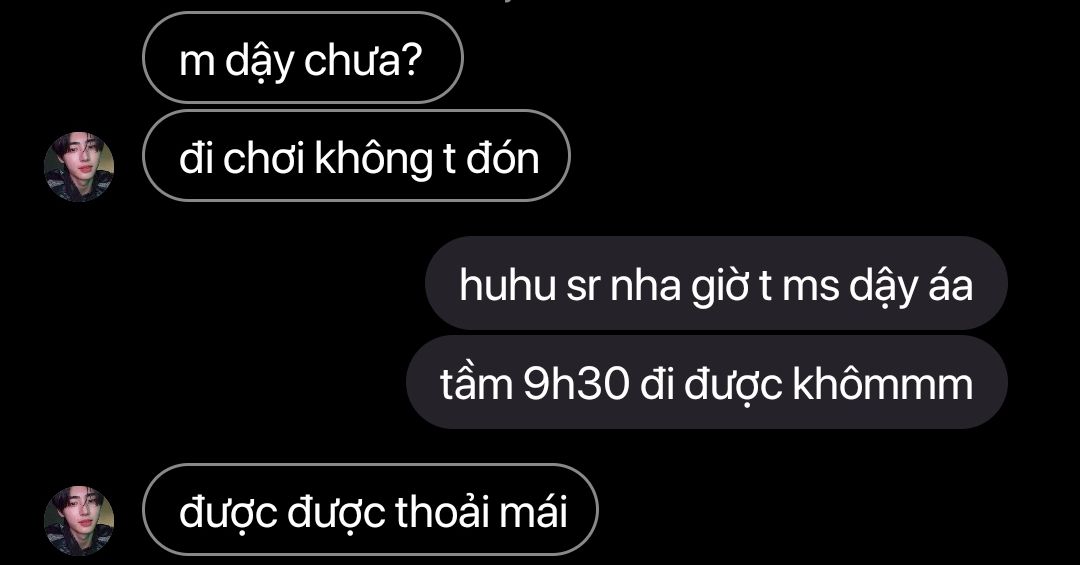This screenshot has height=565, width=1080.
Task: Open sender avatar beside 'được được thoải mái'
Action: coord(79,521)
